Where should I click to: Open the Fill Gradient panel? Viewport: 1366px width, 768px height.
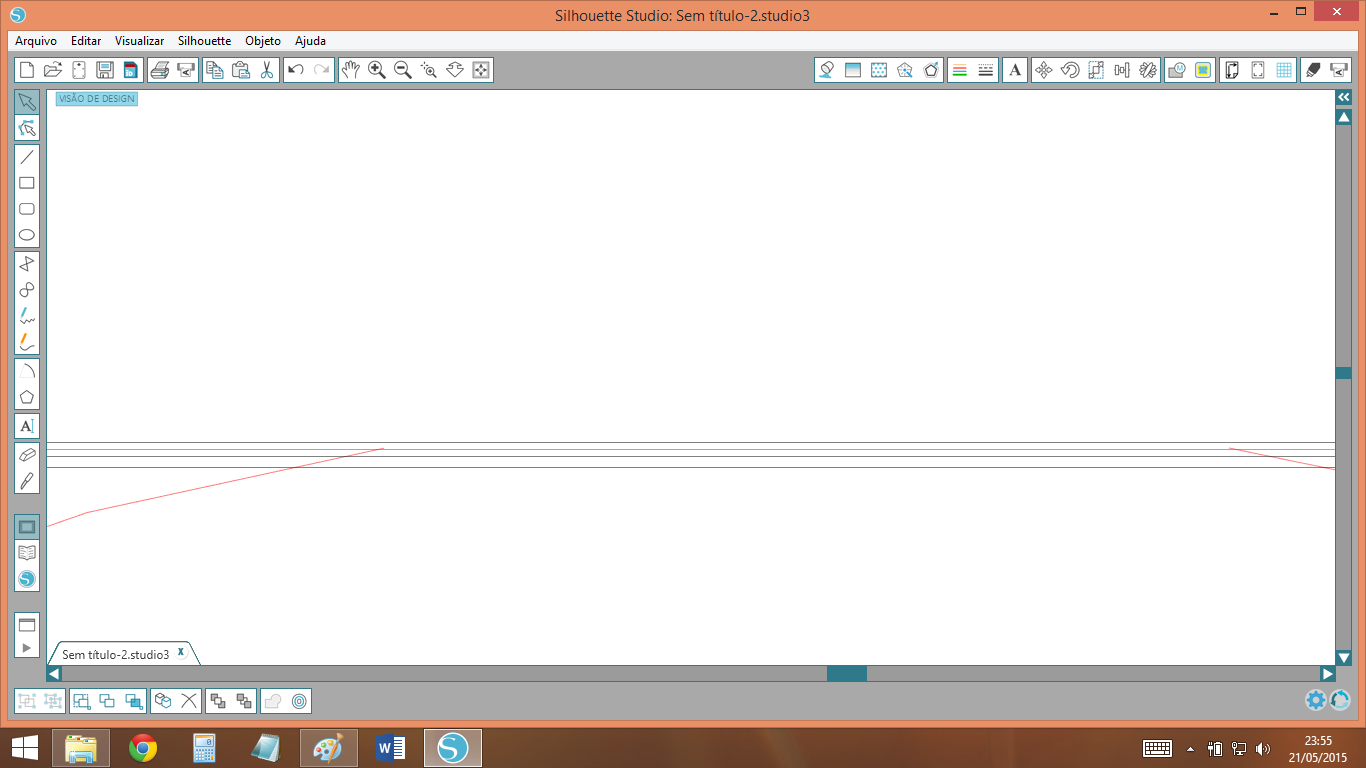[853, 70]
